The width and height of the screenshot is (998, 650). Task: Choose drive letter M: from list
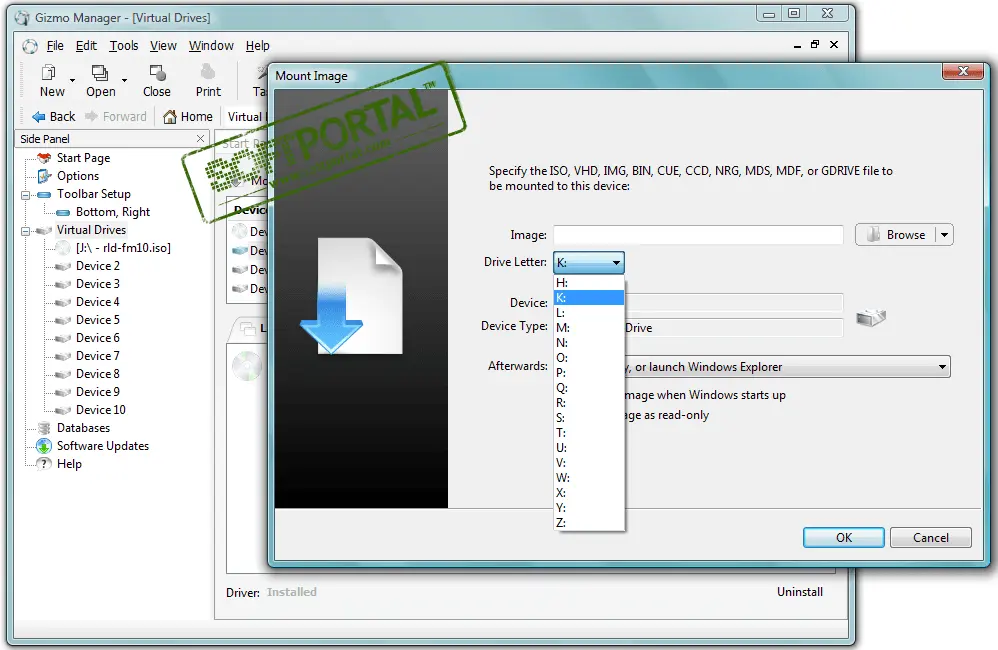point(563,327)
